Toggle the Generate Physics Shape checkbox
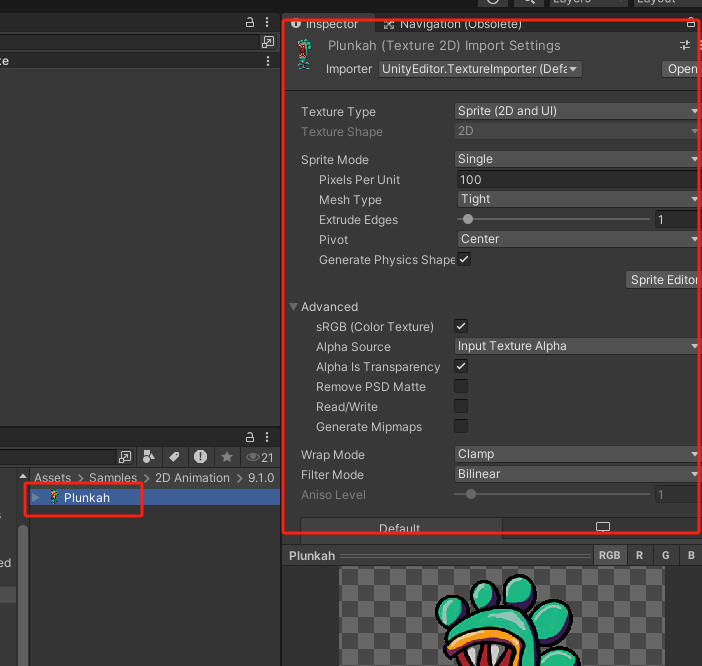The height and width of the screenshot is (666, 702). [x=464, y=259]
